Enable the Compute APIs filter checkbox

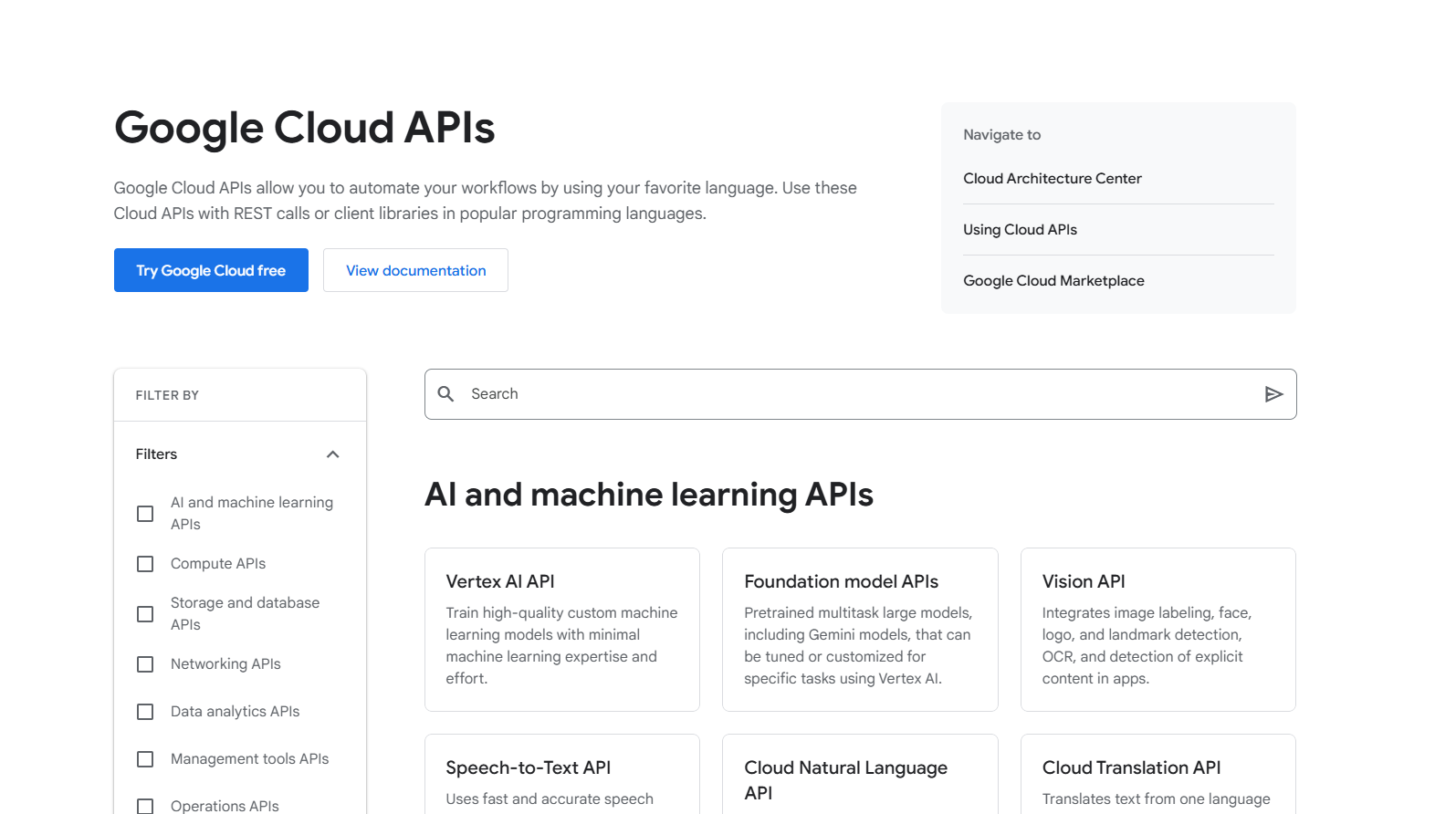145,564
